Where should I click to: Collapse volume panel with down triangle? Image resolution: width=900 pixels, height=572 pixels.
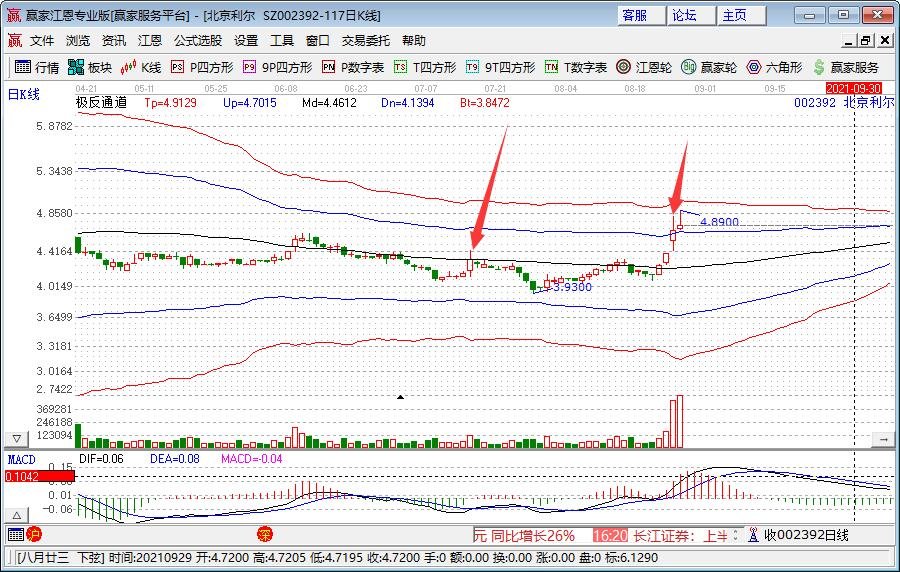[17, 439]
